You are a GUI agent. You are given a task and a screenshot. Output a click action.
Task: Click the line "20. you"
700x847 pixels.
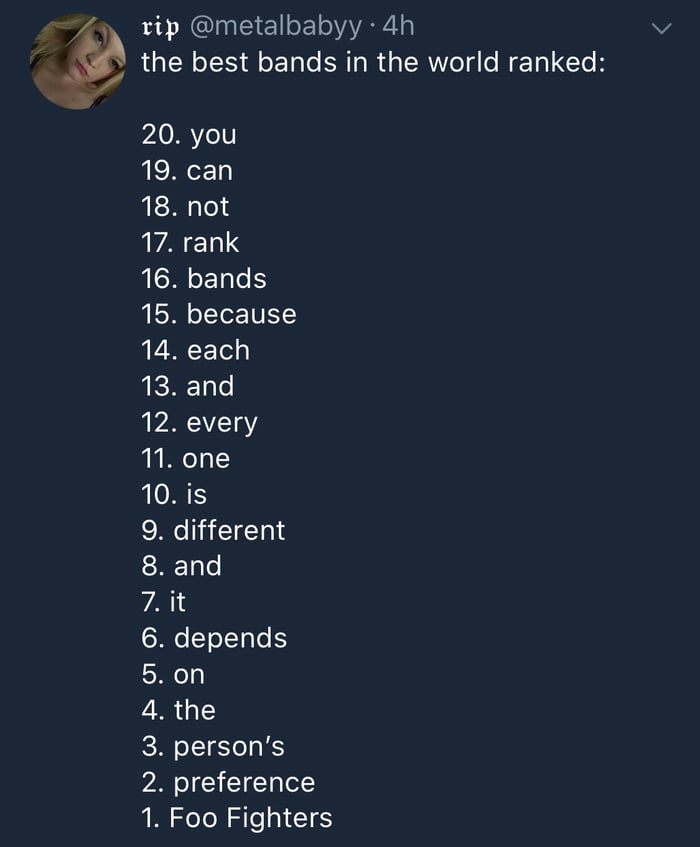click(x=189, y=134)
